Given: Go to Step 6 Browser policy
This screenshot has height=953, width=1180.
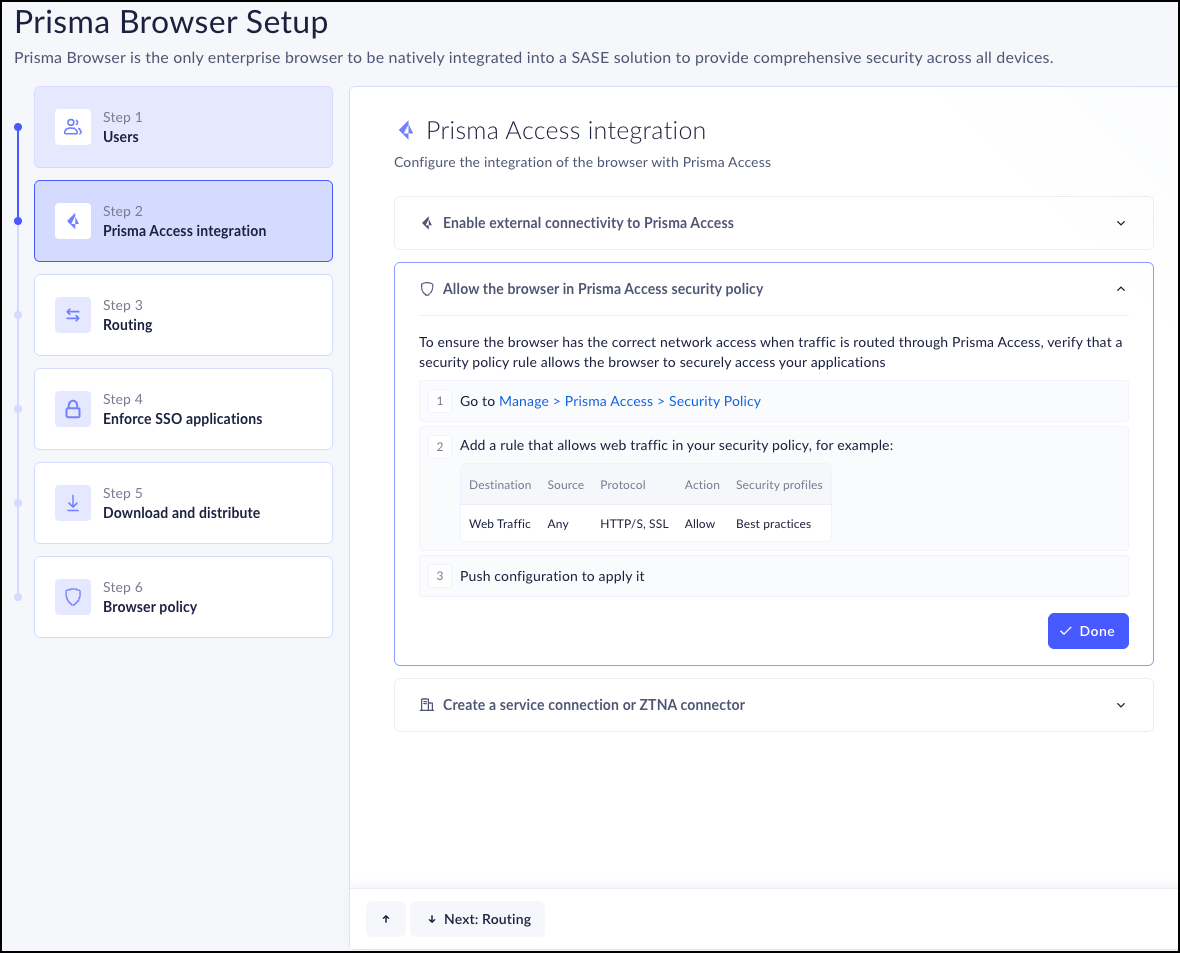Looking at the screenshot, I should point(184,597).
